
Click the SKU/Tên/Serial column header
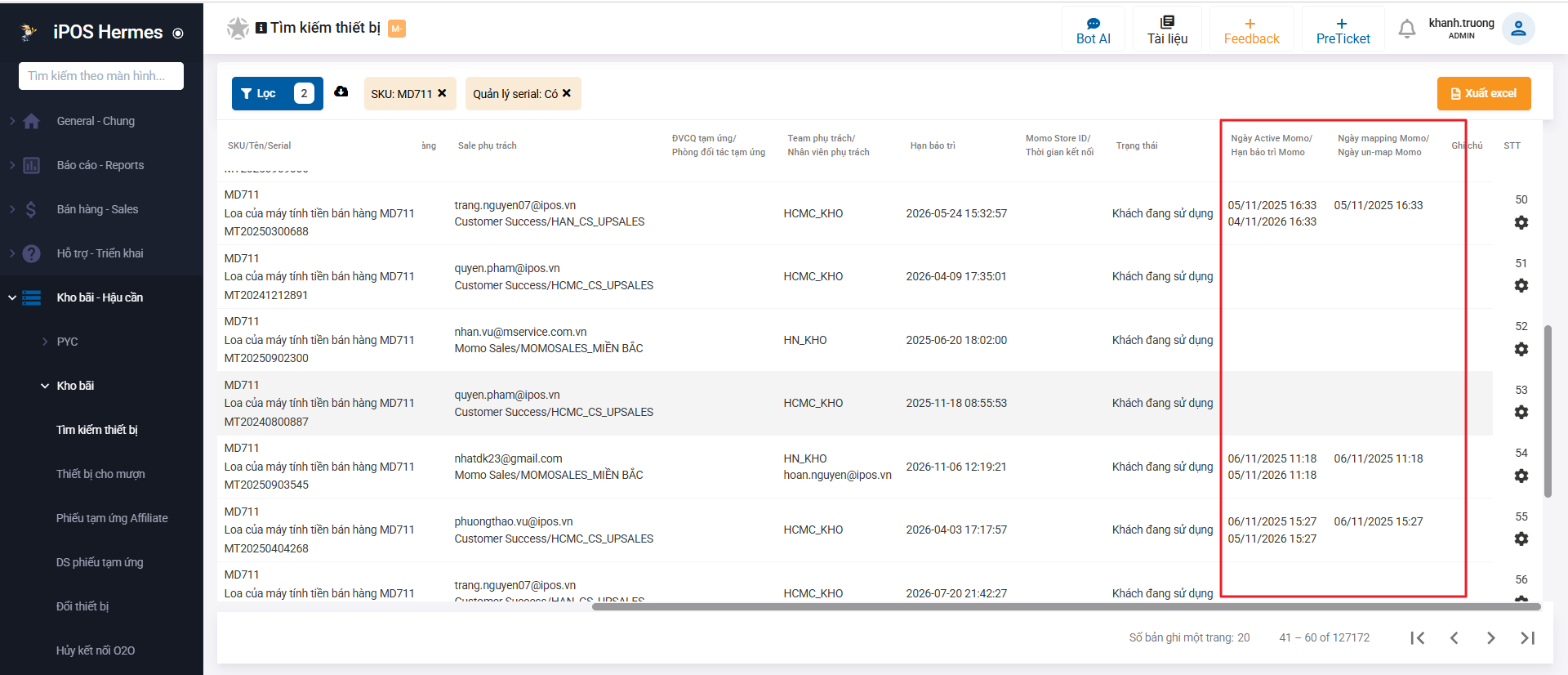point(259,145)
